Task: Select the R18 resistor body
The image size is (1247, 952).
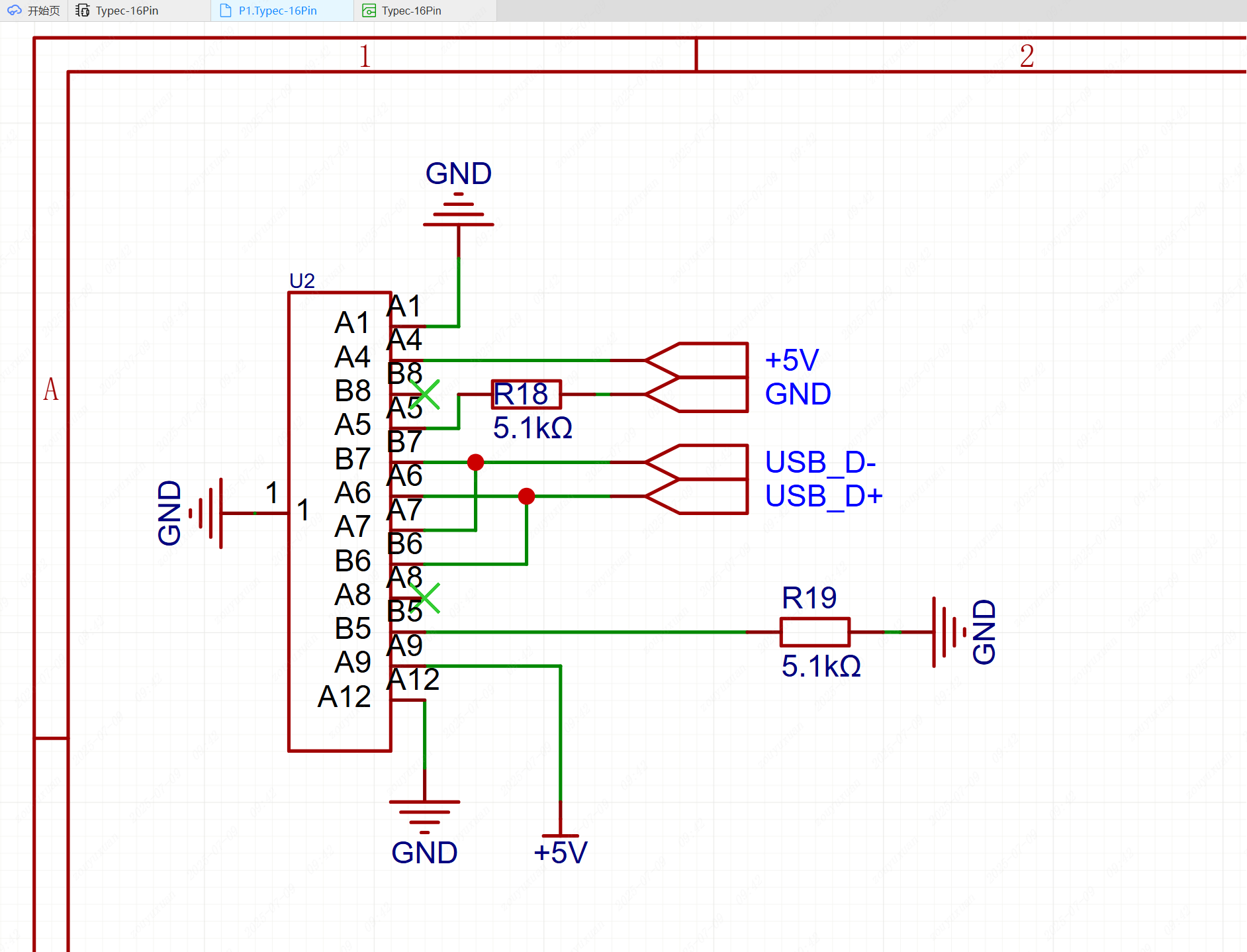Action: (x=526, y=395)
